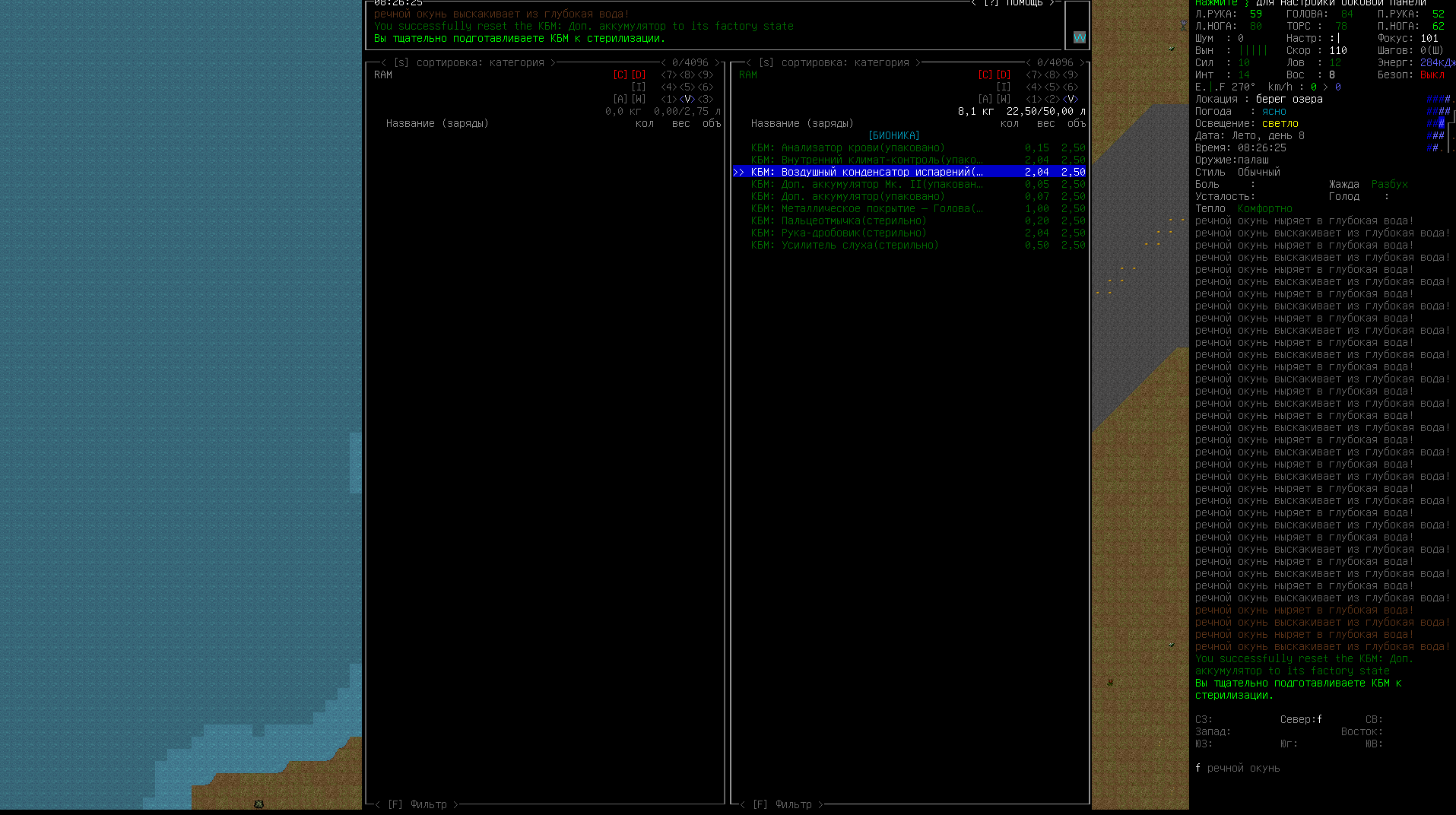The width and height of the screenshot is (1456, 815).
Task: Choose tile <6> in empty left pane
Action: pos(706,87)
